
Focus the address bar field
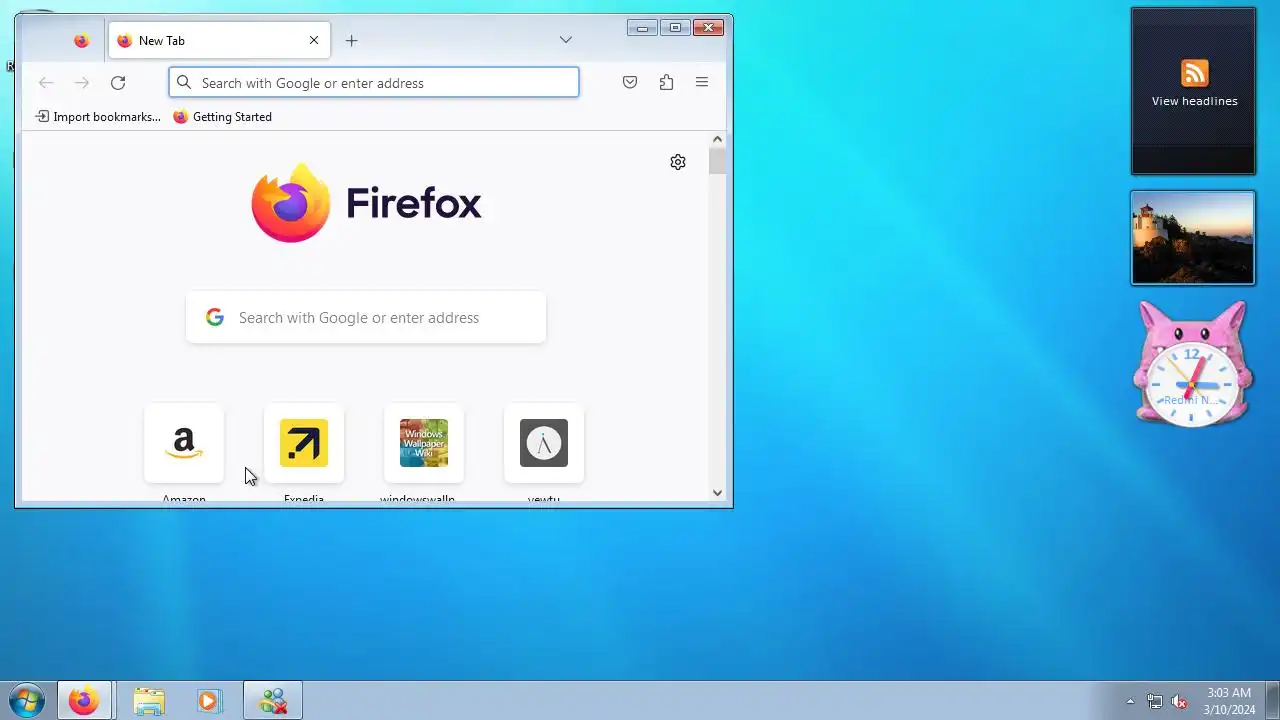(374, 83)
